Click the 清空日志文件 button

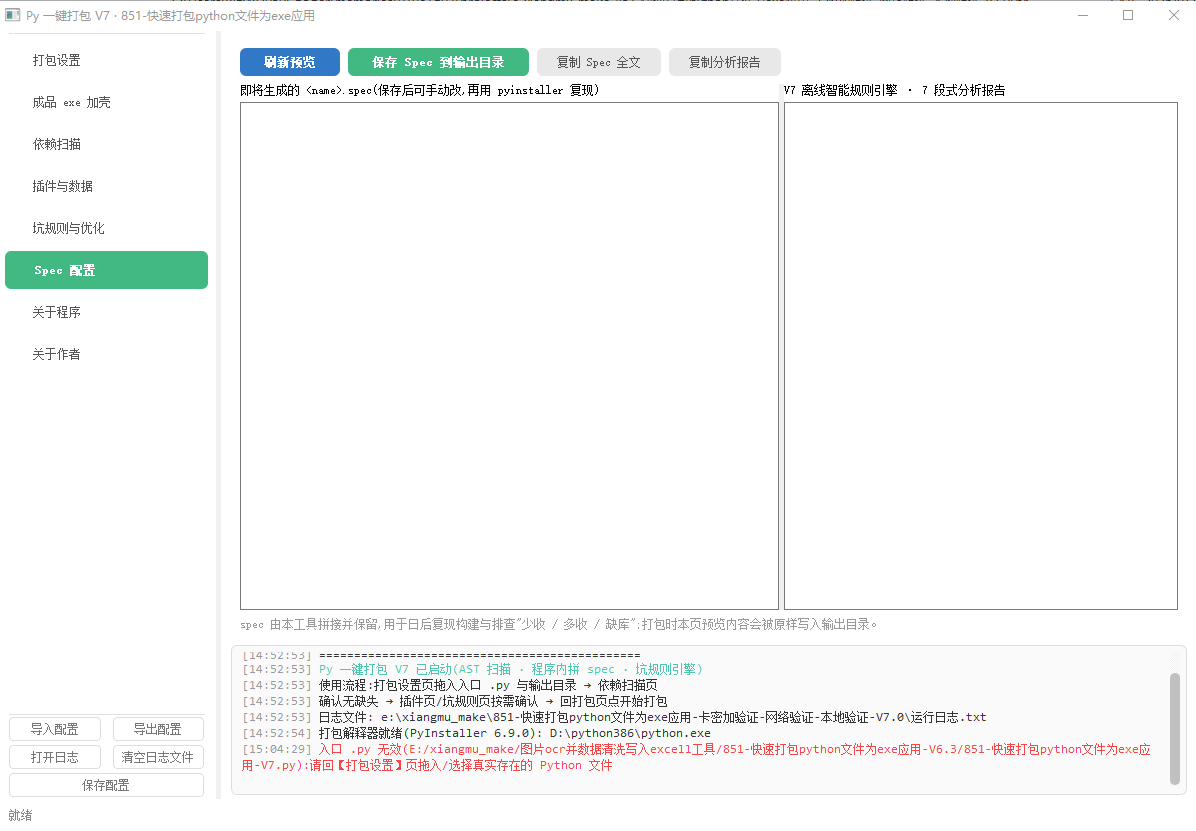click(158, 757)
